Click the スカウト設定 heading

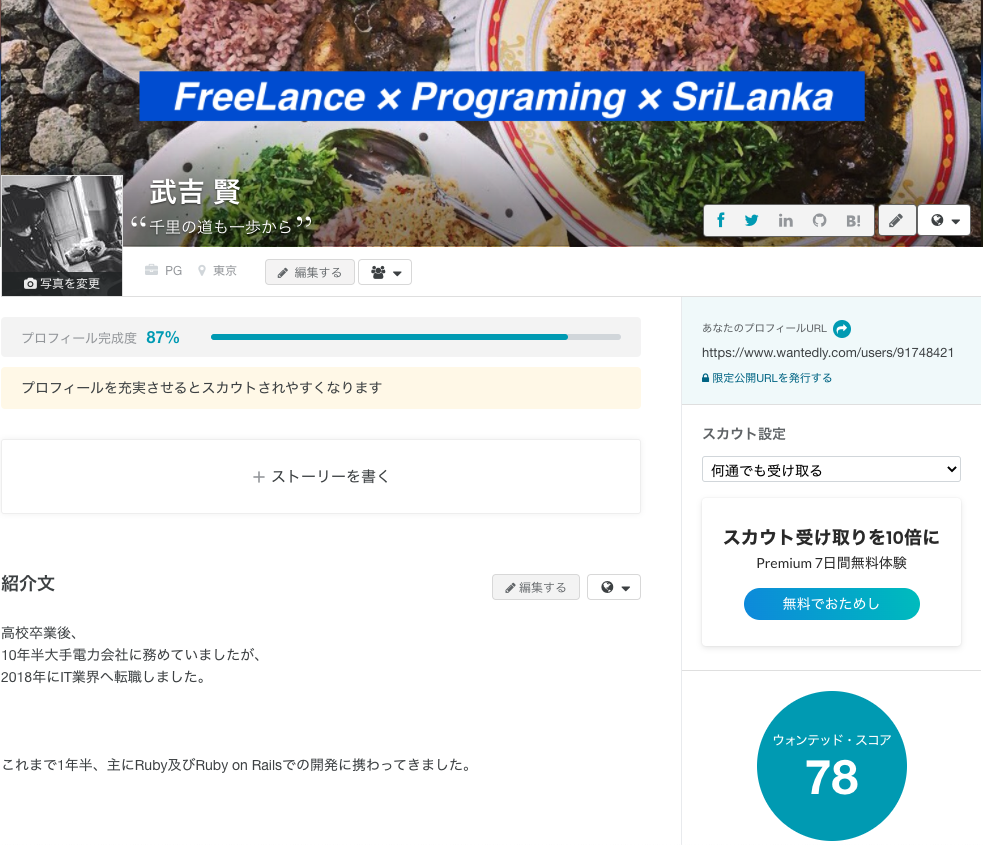(x=744, y=434)
